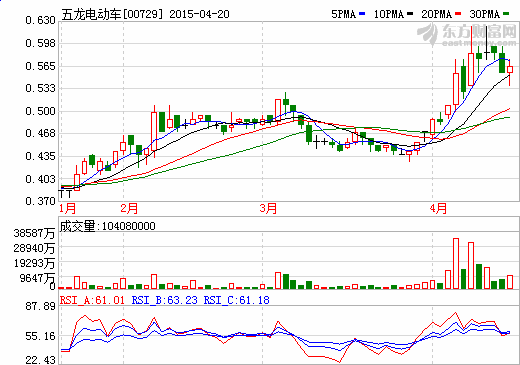
Task: Click the 28940万 volume axis label
Action: click(x=34, y=248)
